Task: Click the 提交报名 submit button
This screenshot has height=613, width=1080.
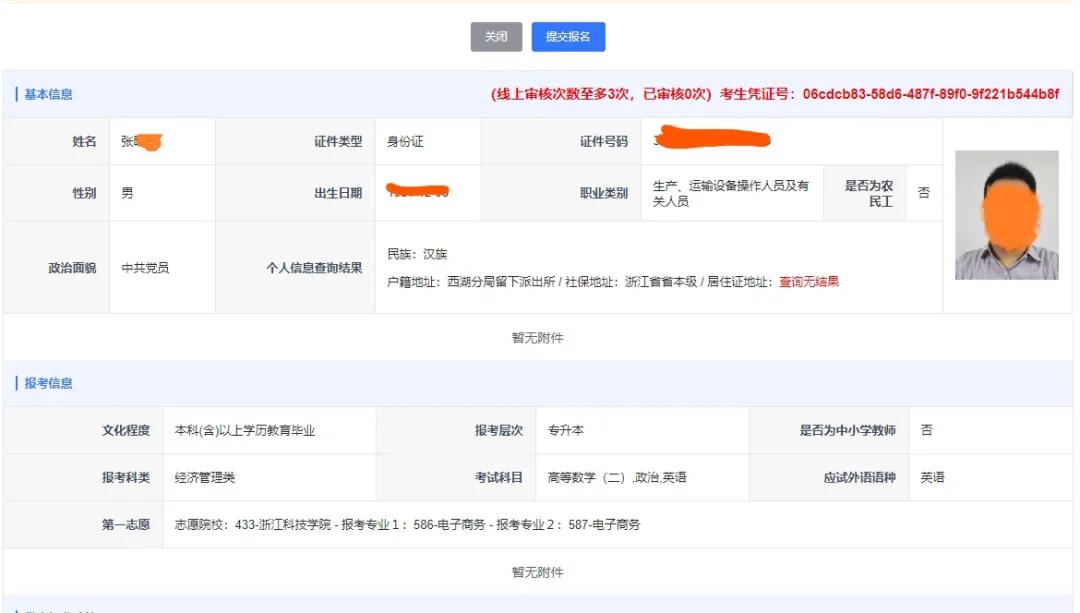Action: 568,37
